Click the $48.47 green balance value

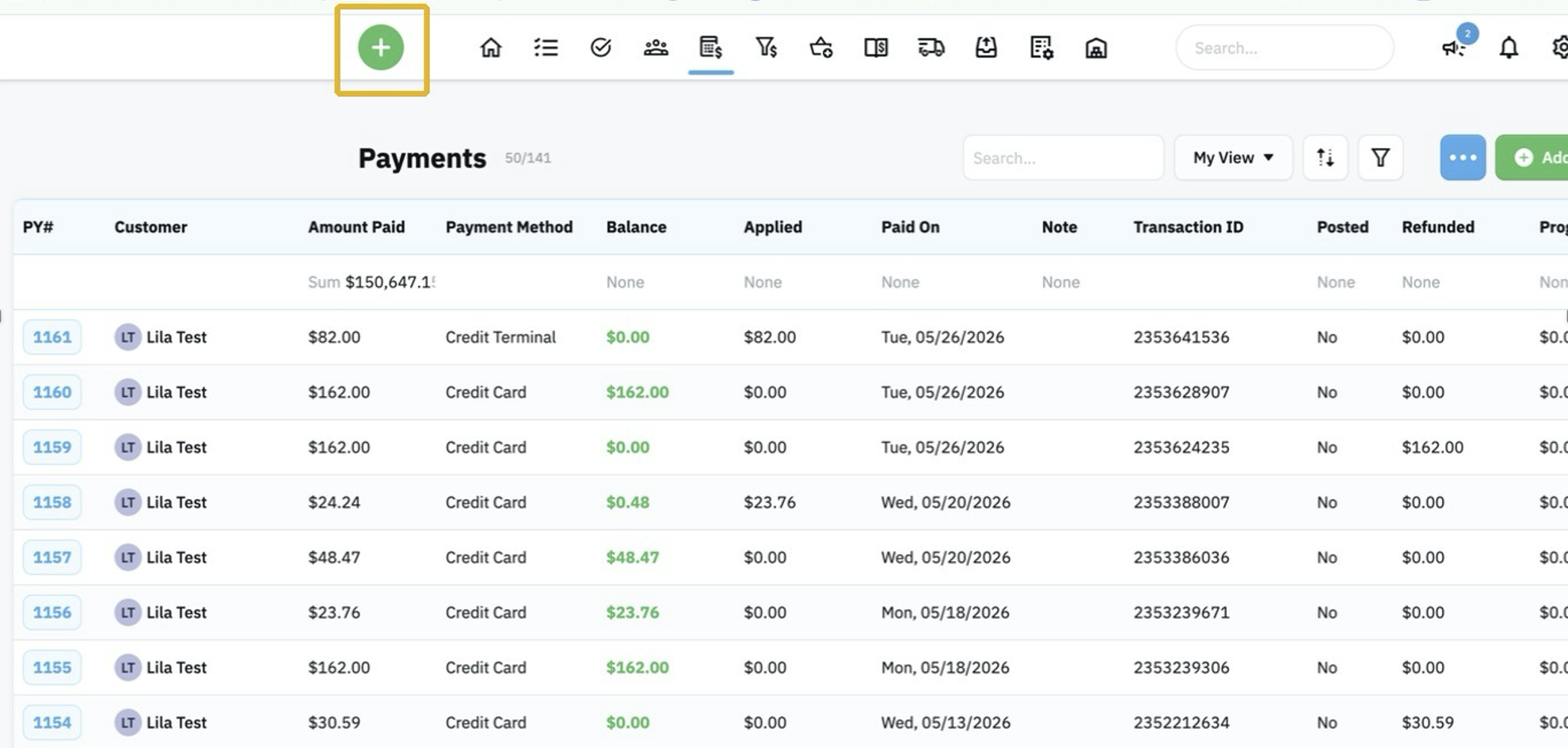click(633, 557)
